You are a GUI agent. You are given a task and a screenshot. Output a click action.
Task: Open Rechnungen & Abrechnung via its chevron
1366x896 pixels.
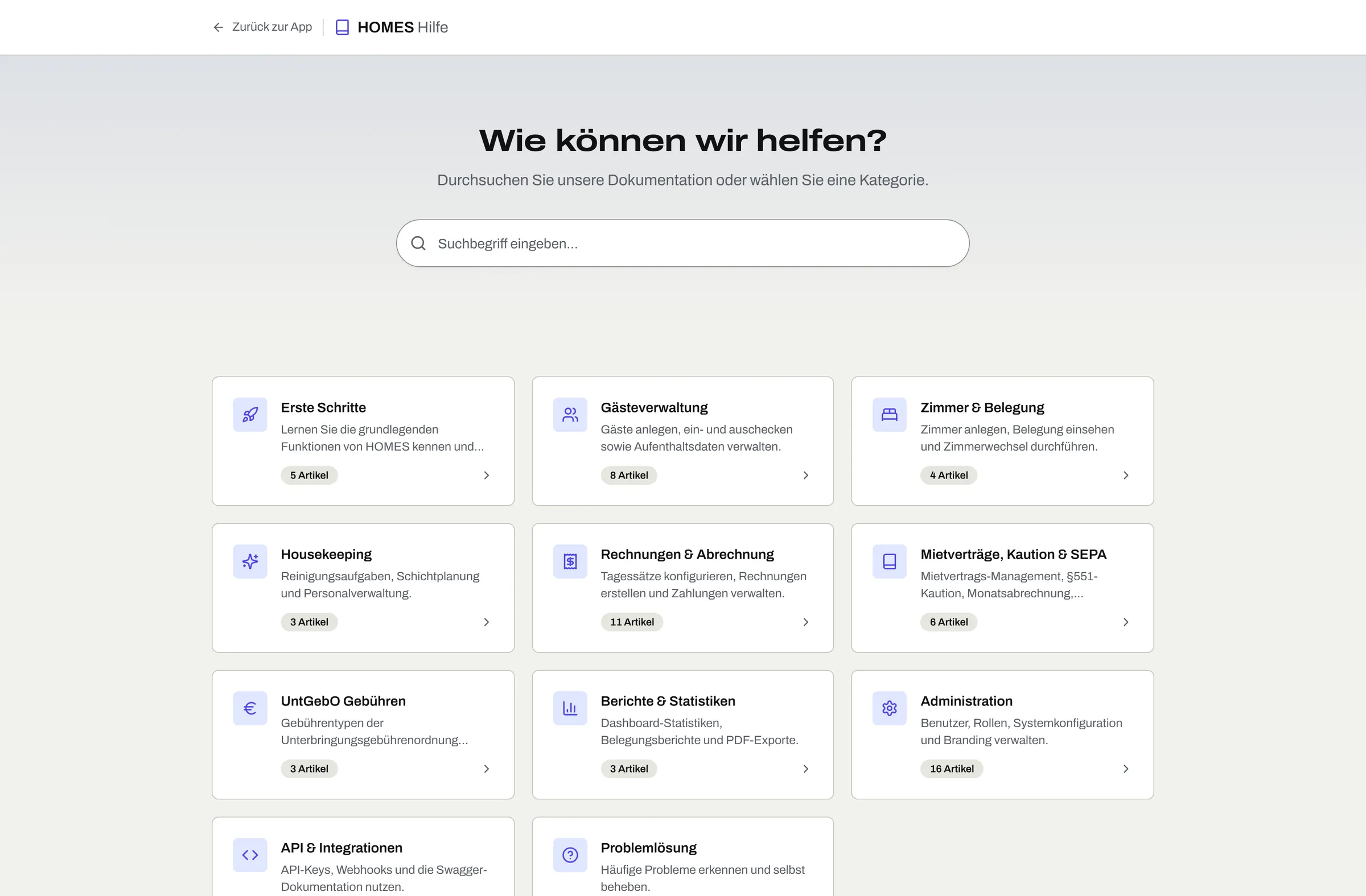(805, 622)
